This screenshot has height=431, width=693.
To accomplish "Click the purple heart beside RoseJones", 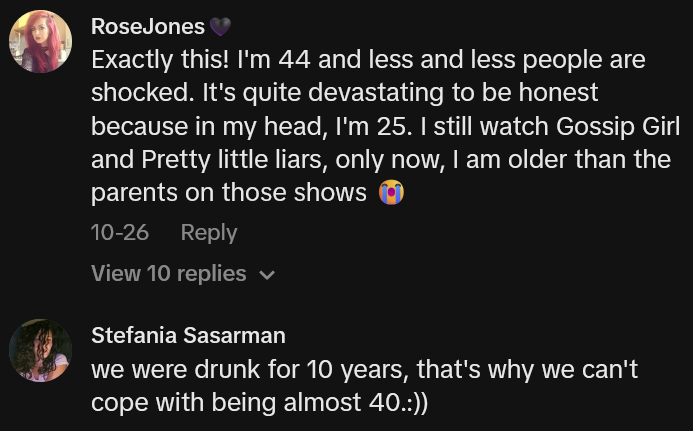I will (x=220, y=26).
